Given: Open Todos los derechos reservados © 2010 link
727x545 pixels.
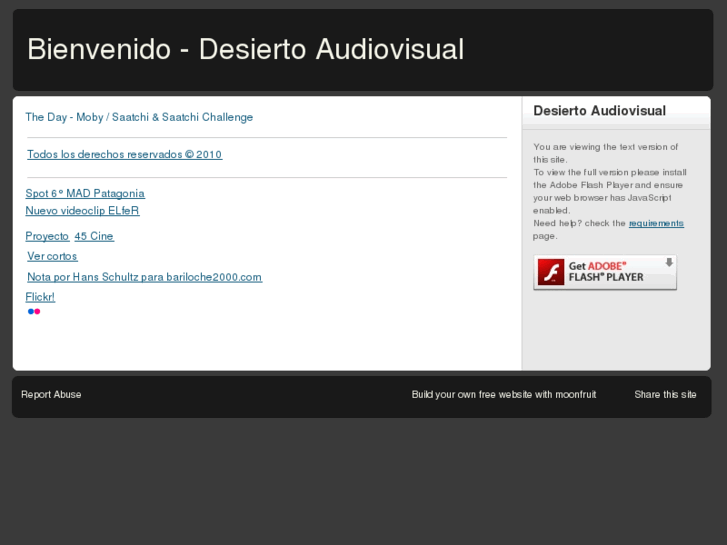Looking at the screenshot, I should (x=124, y=154).
